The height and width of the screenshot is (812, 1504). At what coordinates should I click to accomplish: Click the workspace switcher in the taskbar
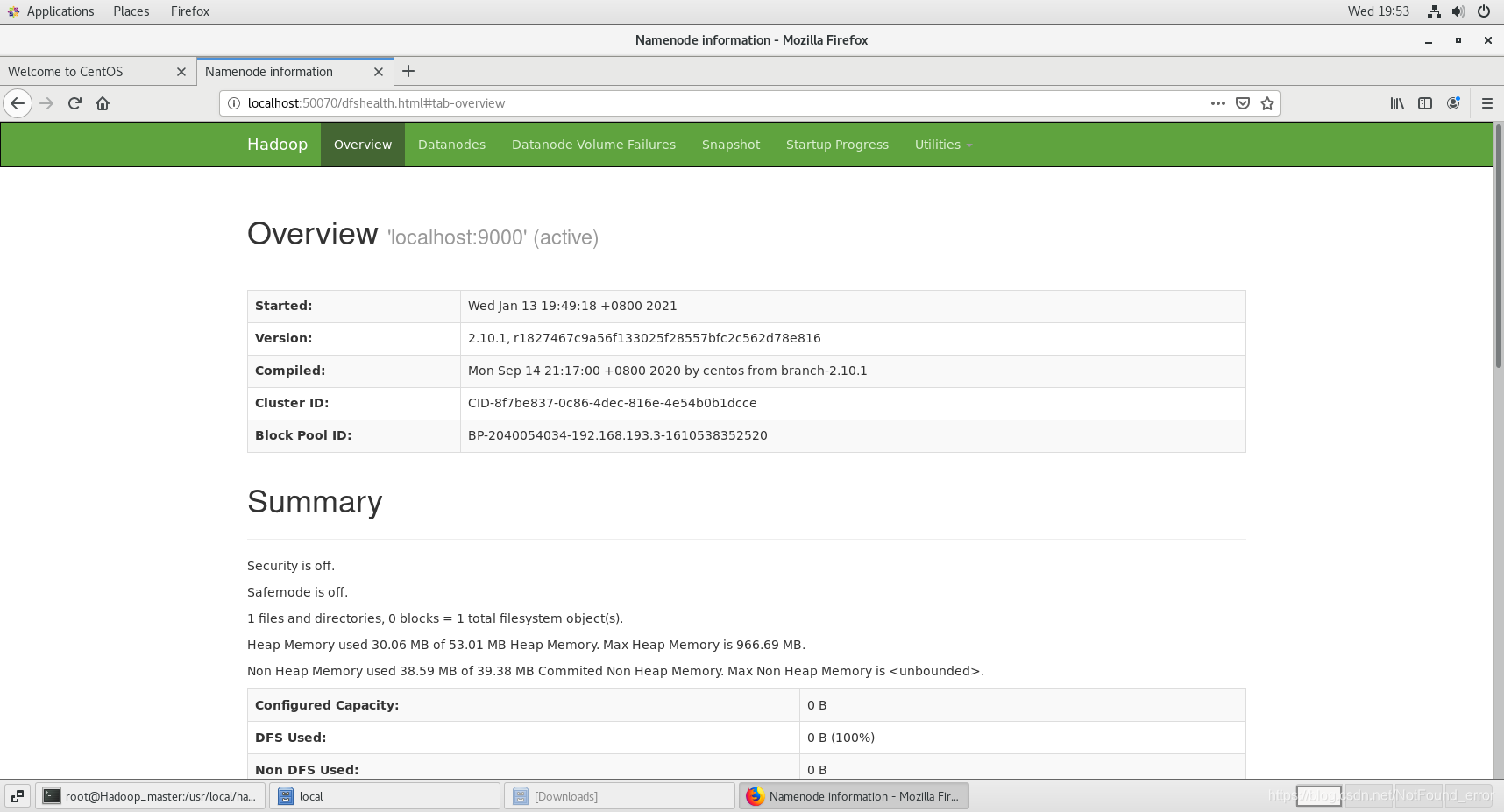1394,795
